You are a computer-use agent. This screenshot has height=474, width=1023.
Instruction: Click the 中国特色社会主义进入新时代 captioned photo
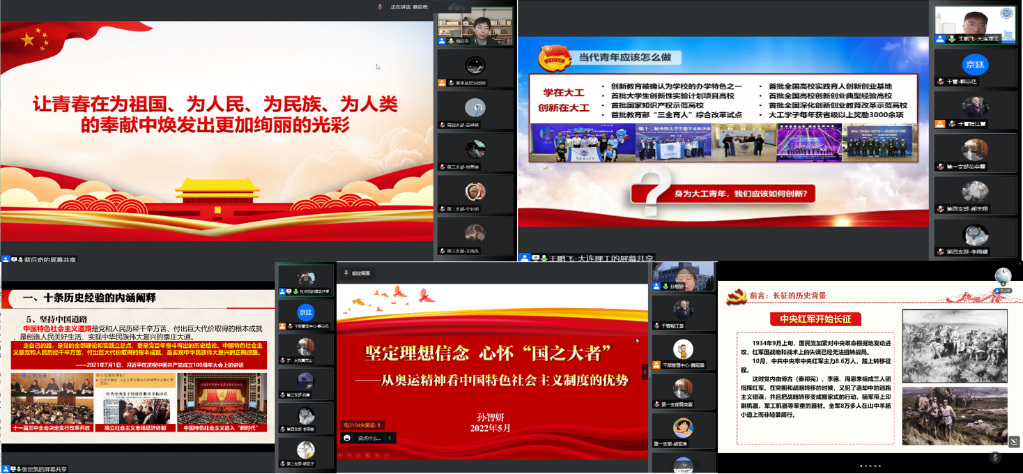(222, 402)
